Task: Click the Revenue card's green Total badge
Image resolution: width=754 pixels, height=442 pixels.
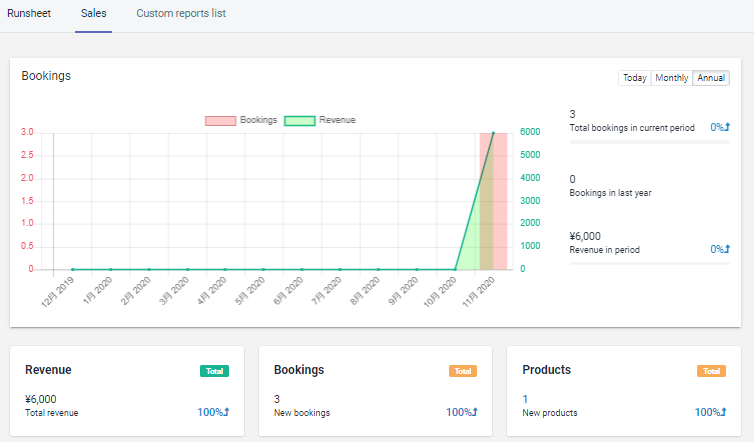Action: (x=214, y=371)
